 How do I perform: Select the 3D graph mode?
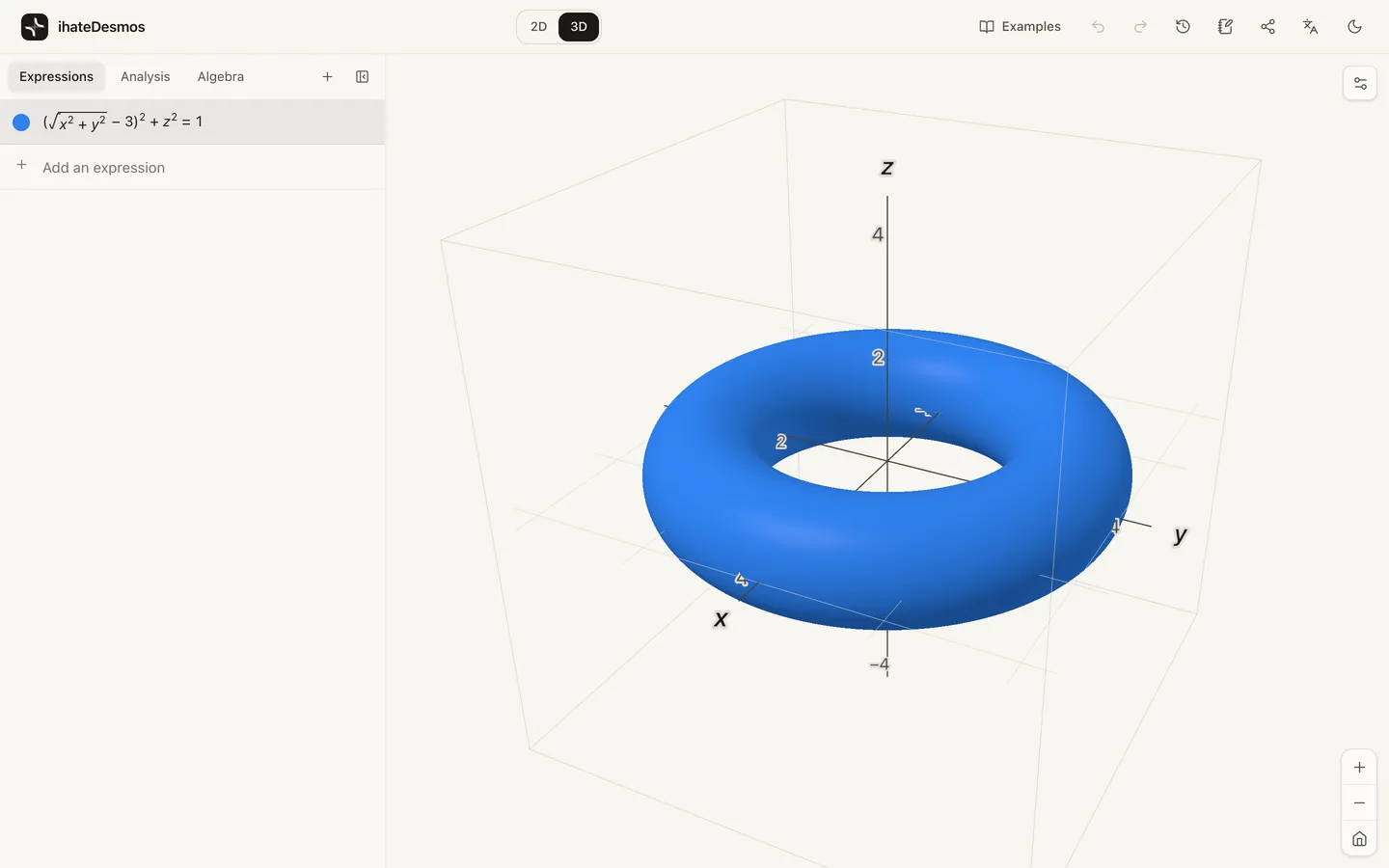[579, 27]
